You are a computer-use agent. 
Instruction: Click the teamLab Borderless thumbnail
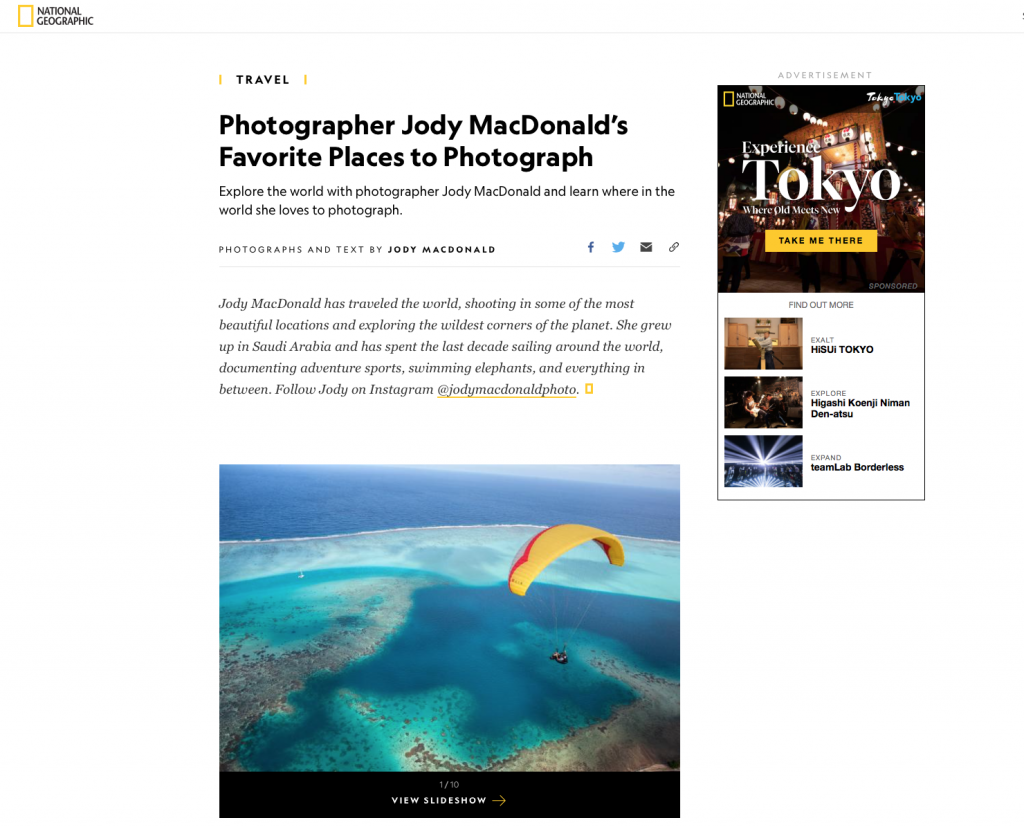pos(763,461)
